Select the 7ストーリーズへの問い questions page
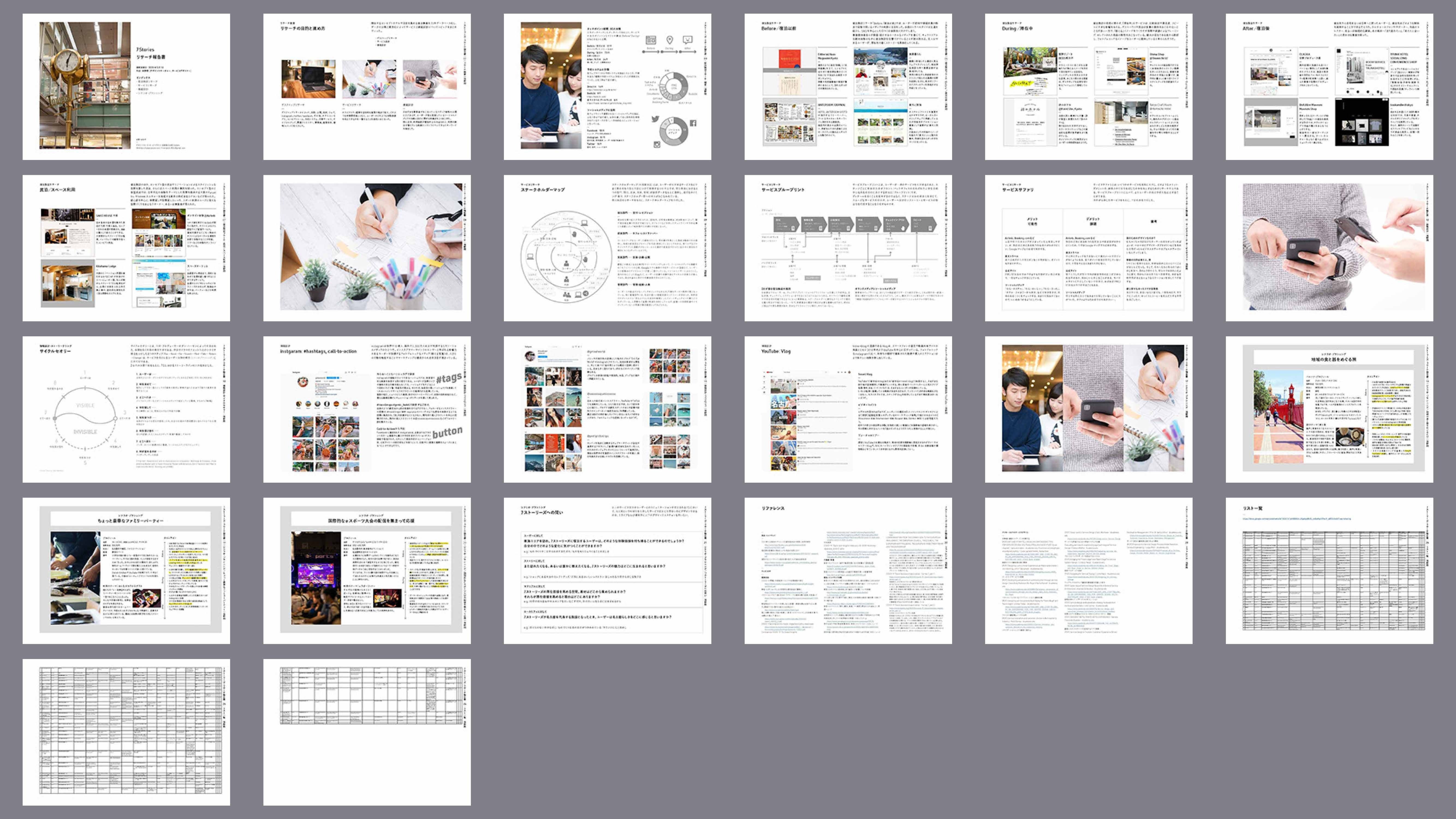The image size is (1456, 819). click(x=607, y=571)
